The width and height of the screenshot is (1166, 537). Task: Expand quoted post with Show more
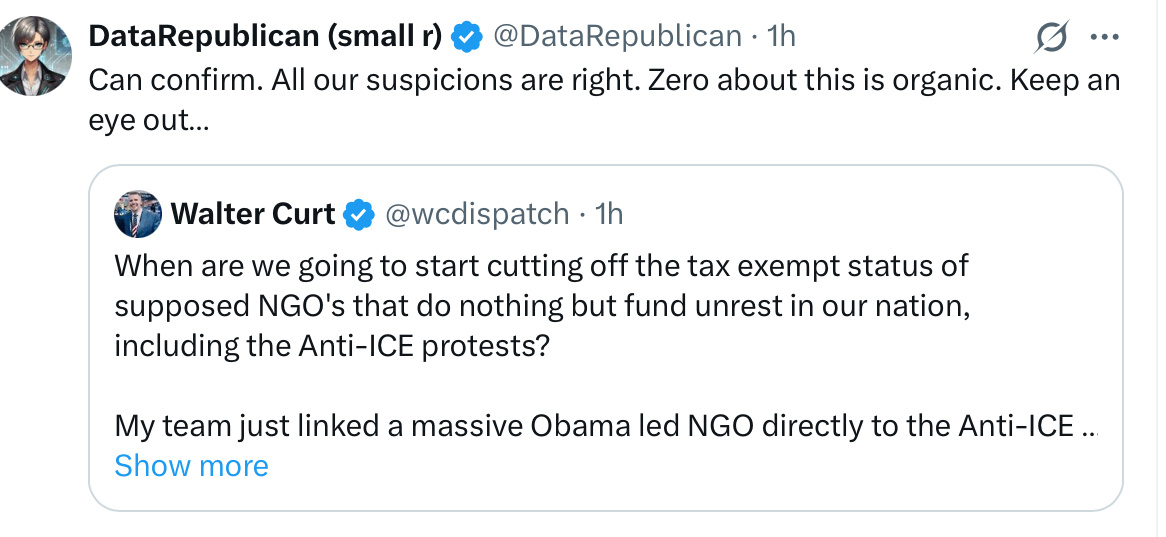pos(191,466)
